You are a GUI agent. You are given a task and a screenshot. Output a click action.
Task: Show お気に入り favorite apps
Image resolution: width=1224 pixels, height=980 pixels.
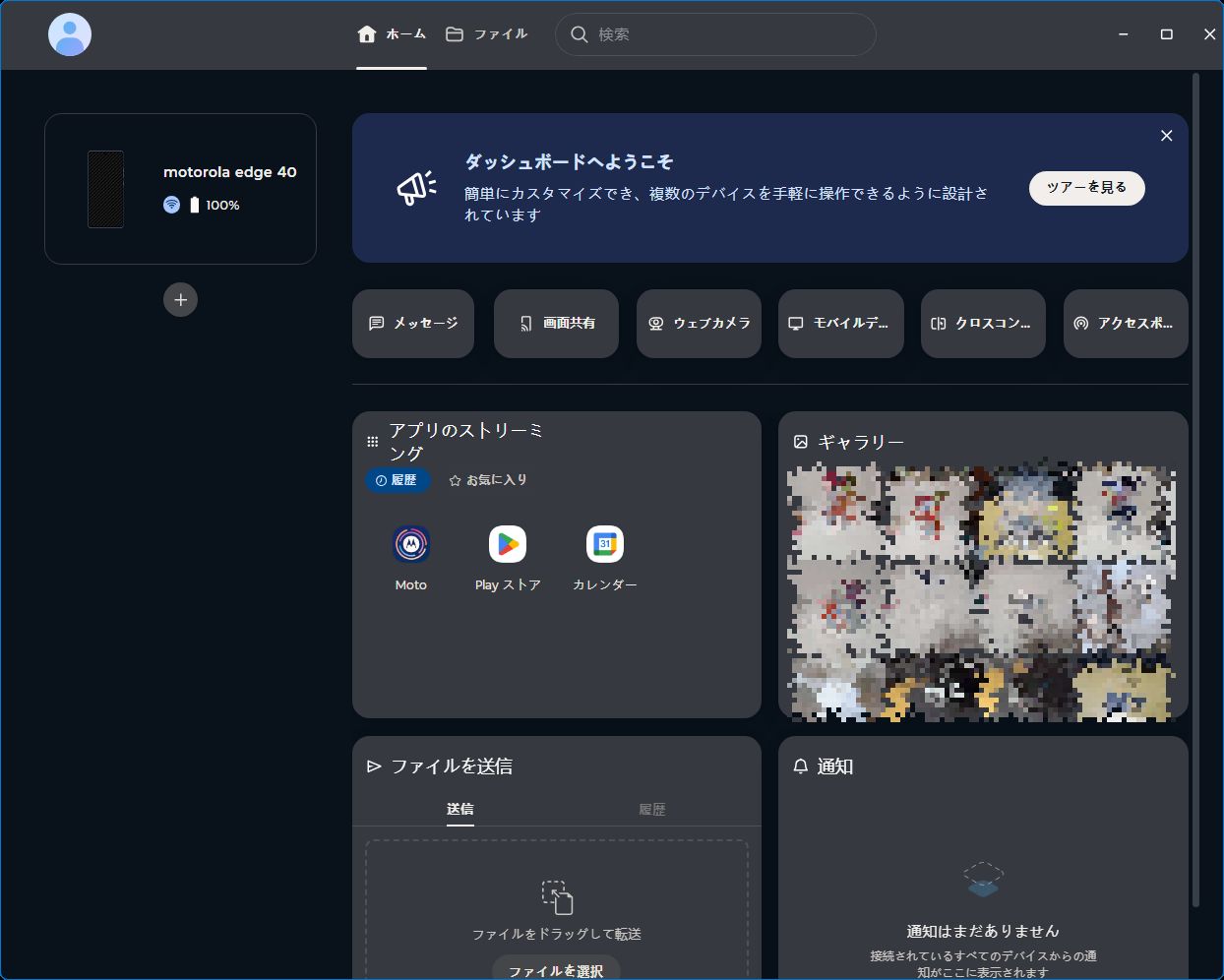pos(488,480)
